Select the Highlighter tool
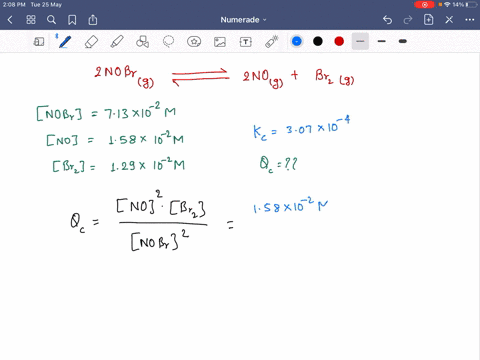Viewport: 480px width, 360px height. coord(117,42)
